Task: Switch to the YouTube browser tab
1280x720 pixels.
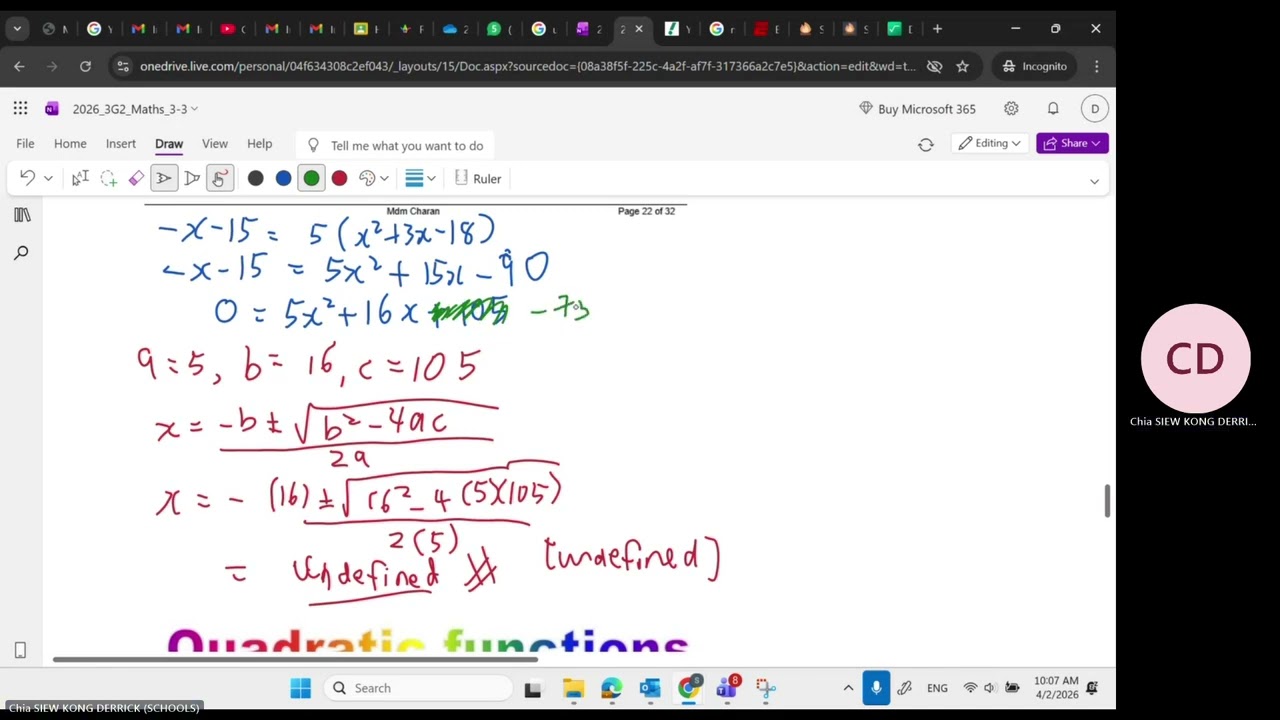Action: tap(234, 29)
